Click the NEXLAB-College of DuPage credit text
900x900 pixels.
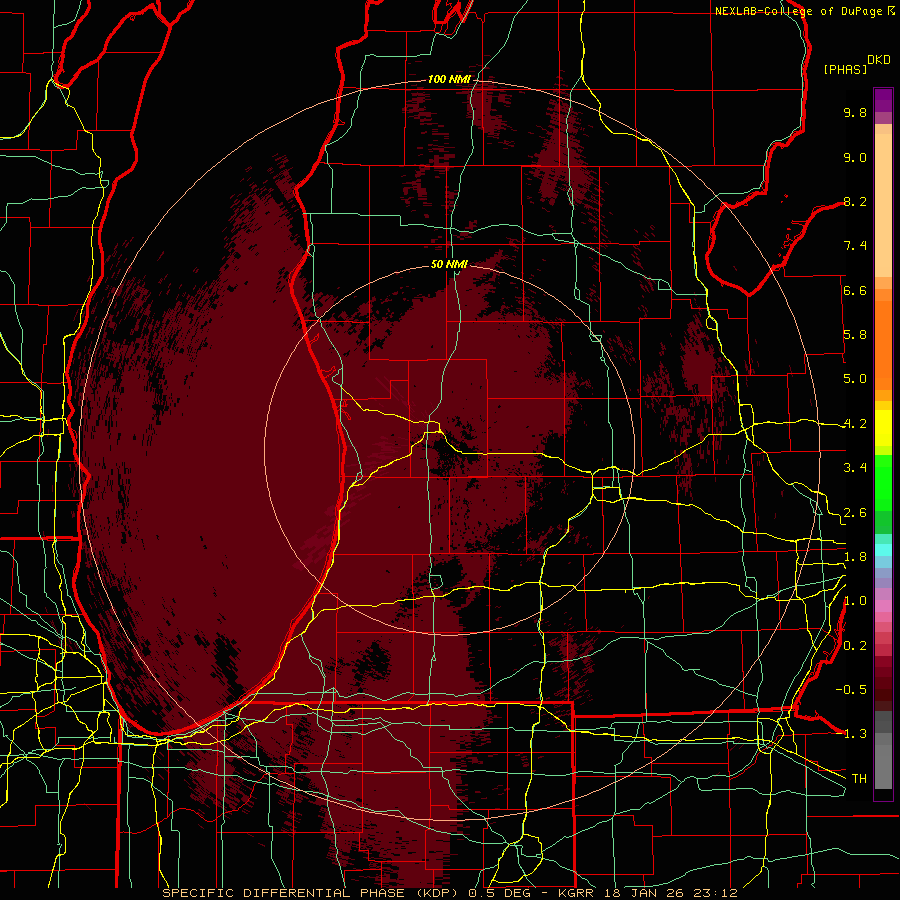point(799,11)
